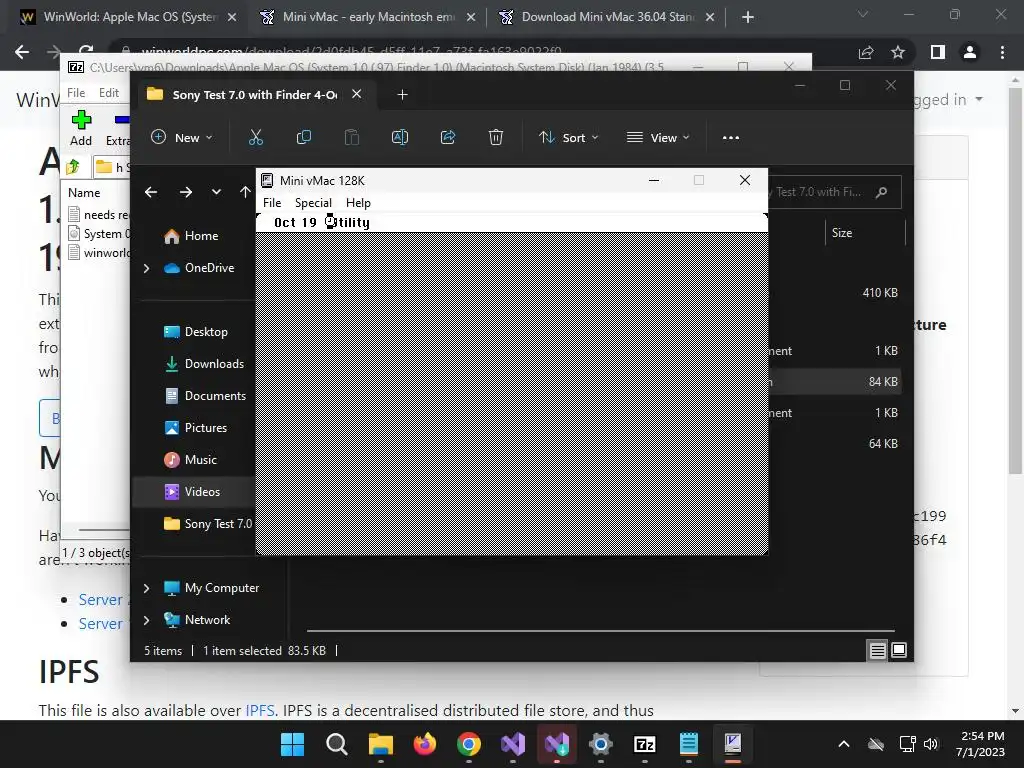Screen dimensions: 1024x768
Task: Switch to Mini vMac emulator browser tab
Action: tap(367, 18)
